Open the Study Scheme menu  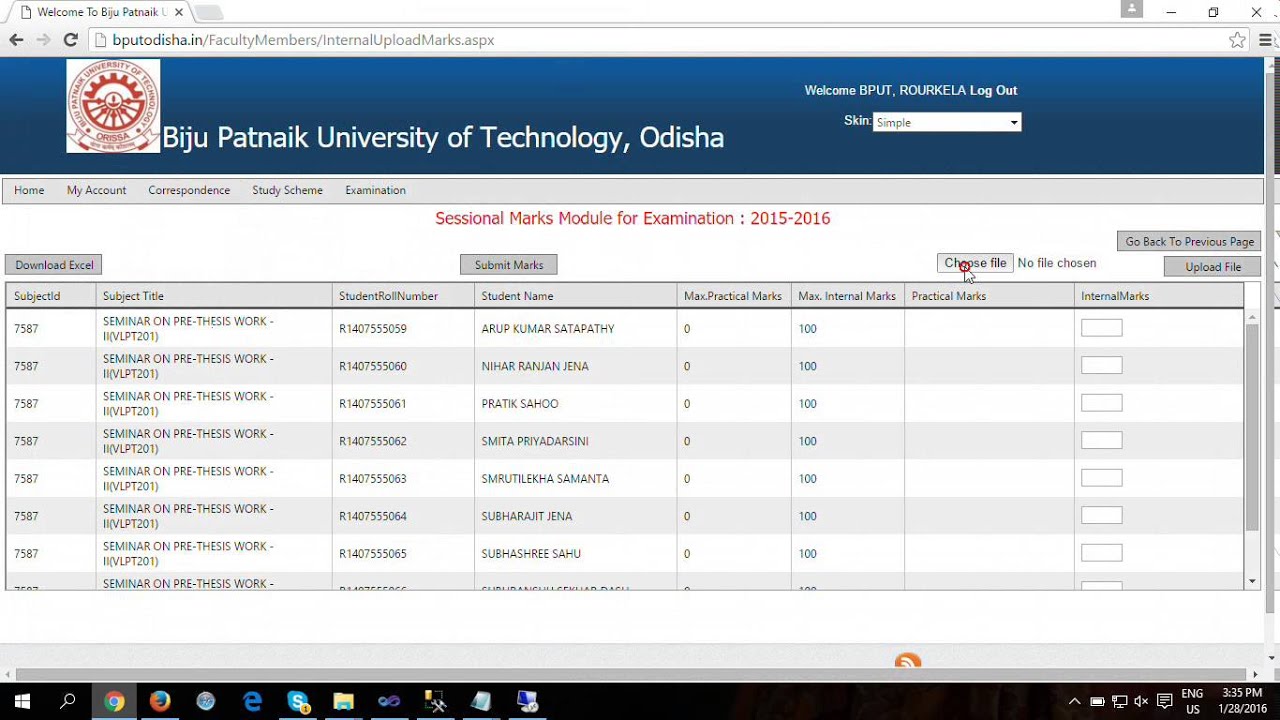coord(287,190)
